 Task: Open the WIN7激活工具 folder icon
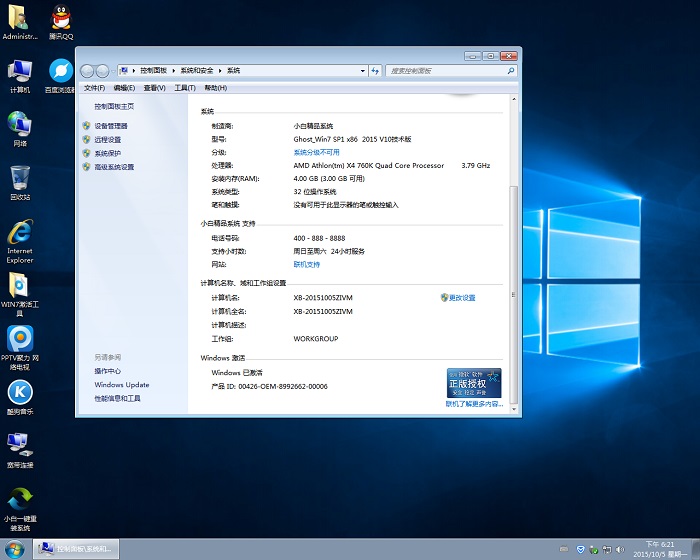point(20,295)
